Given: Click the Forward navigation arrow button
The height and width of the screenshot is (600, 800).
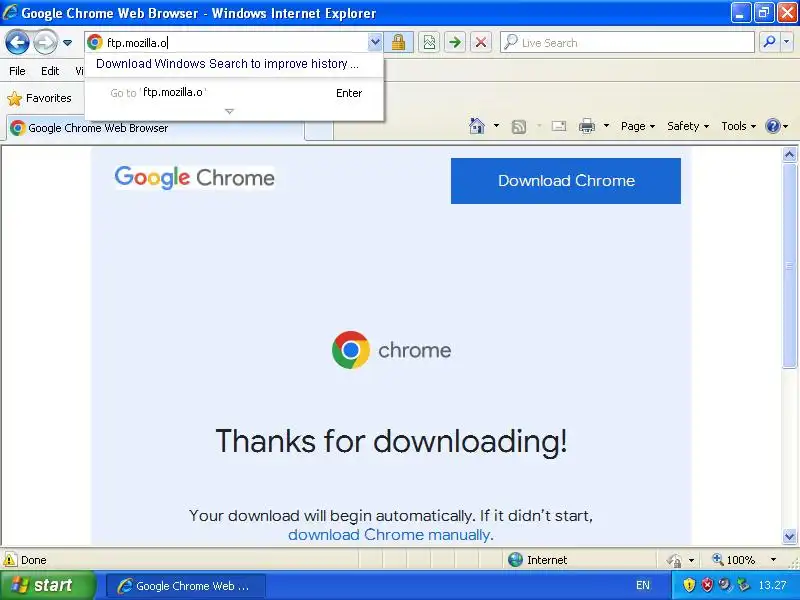Looking at the screenshot, I should (45, 42).
